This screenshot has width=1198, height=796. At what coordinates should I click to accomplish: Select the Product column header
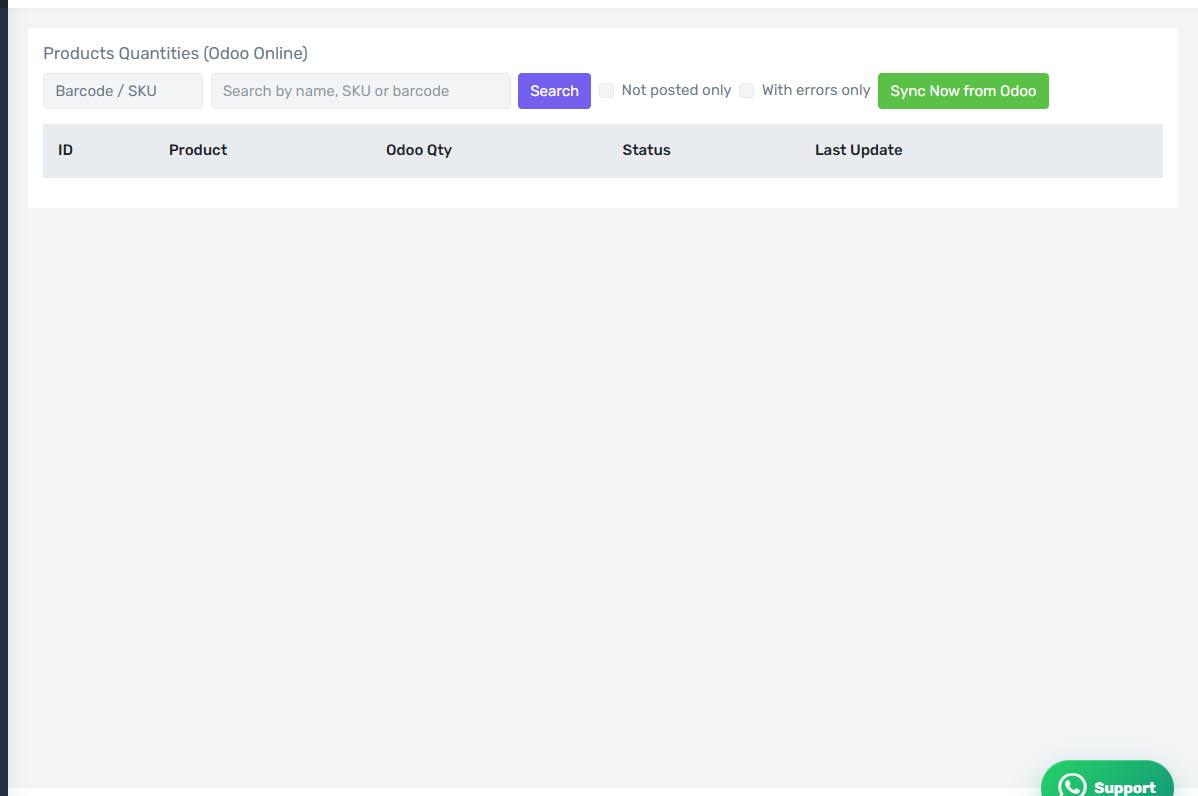198,150
